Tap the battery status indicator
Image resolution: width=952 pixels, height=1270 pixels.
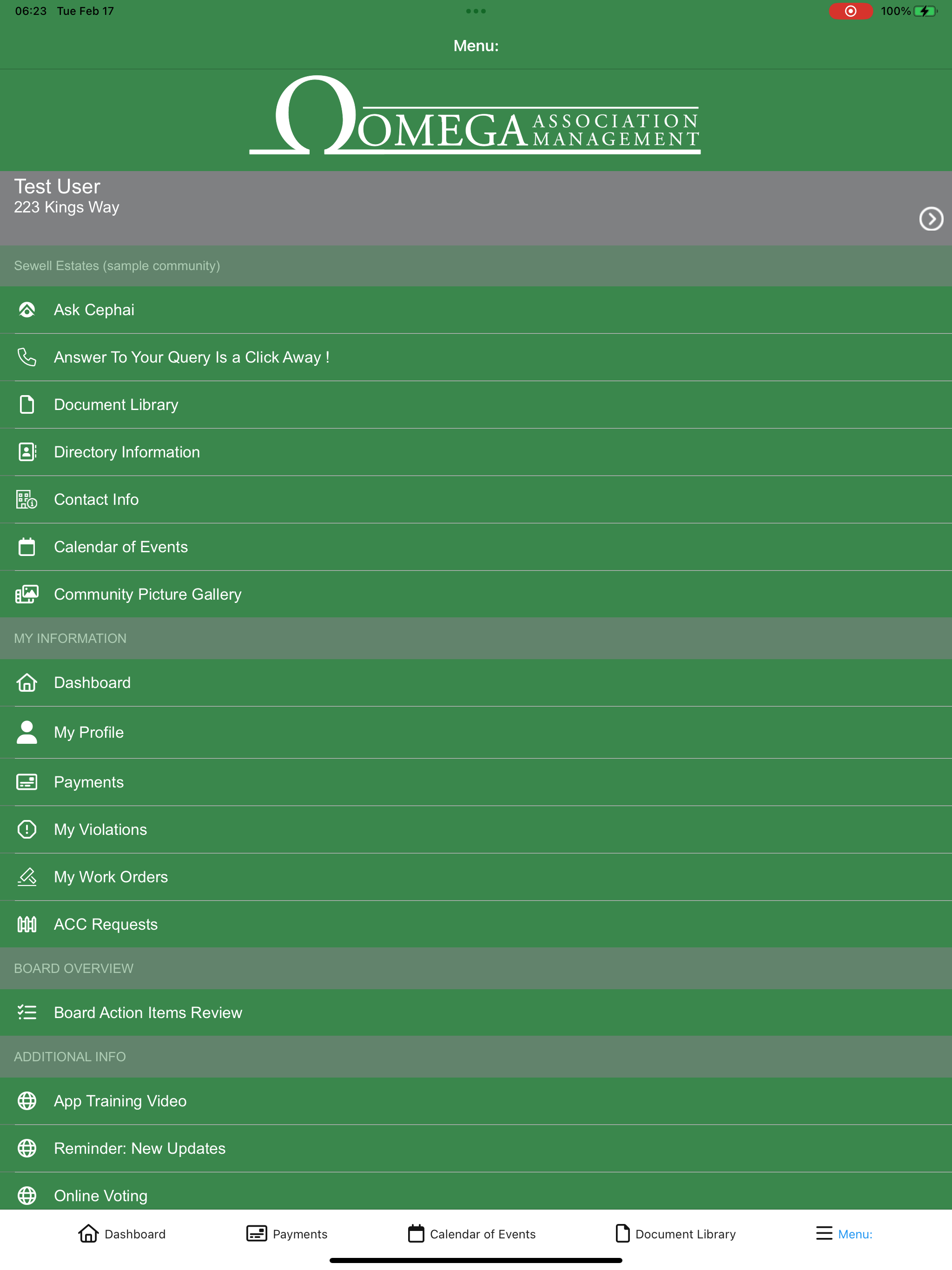pyautogui.click(x=925, y=11)
